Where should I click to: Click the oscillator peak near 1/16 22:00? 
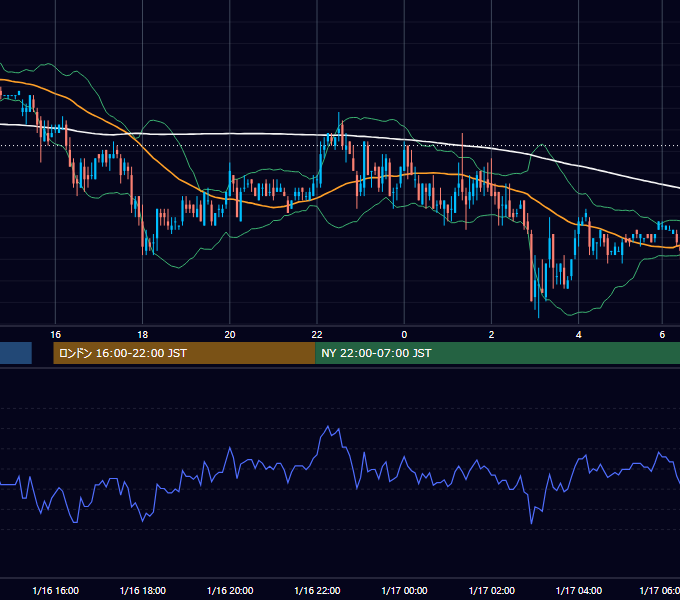tap(328, 427)
